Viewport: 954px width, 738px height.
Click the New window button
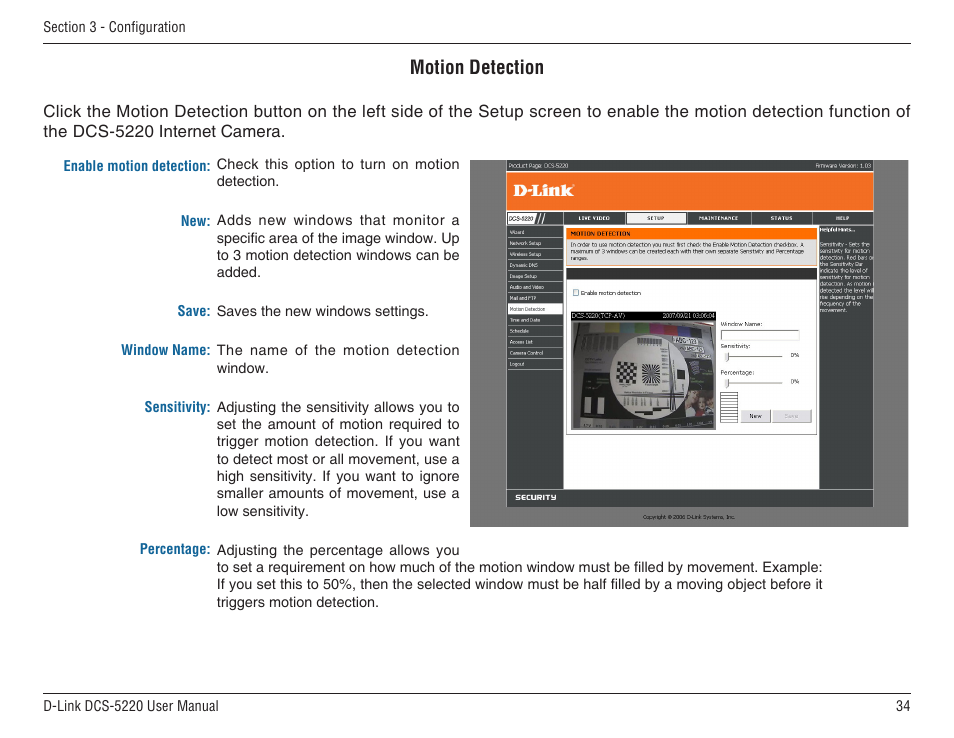756,416
